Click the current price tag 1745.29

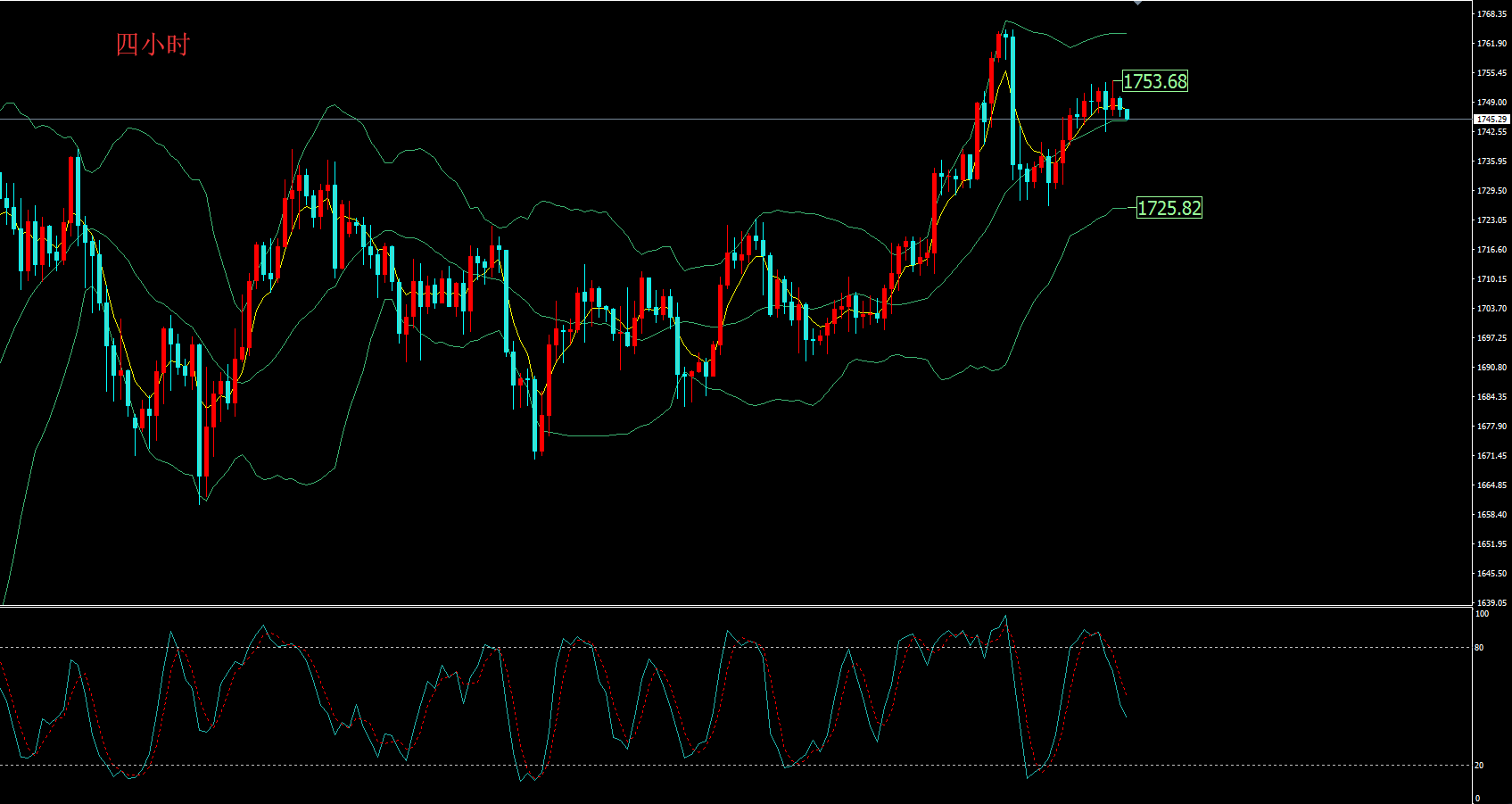coord(1491,119)
